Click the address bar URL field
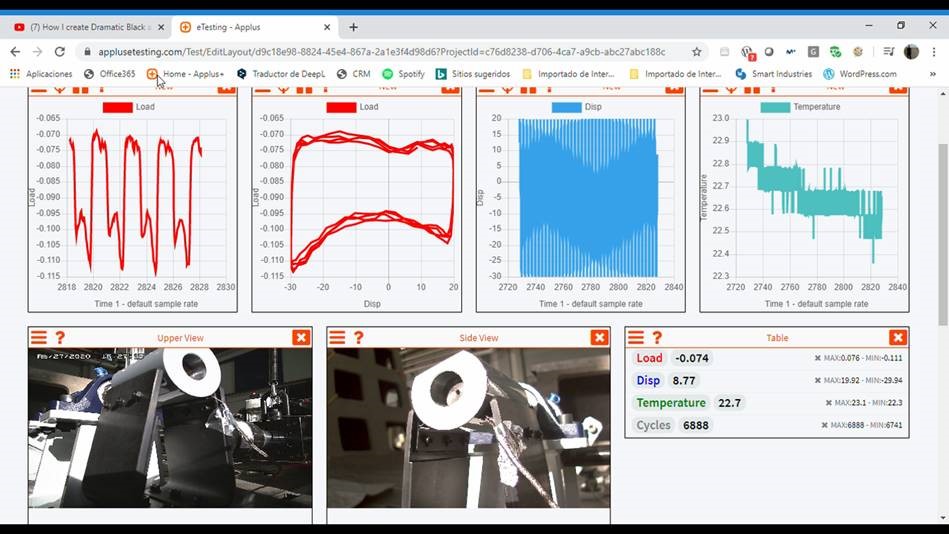The width and height of the screenshot is (949, 534). (x=380, y=52)
